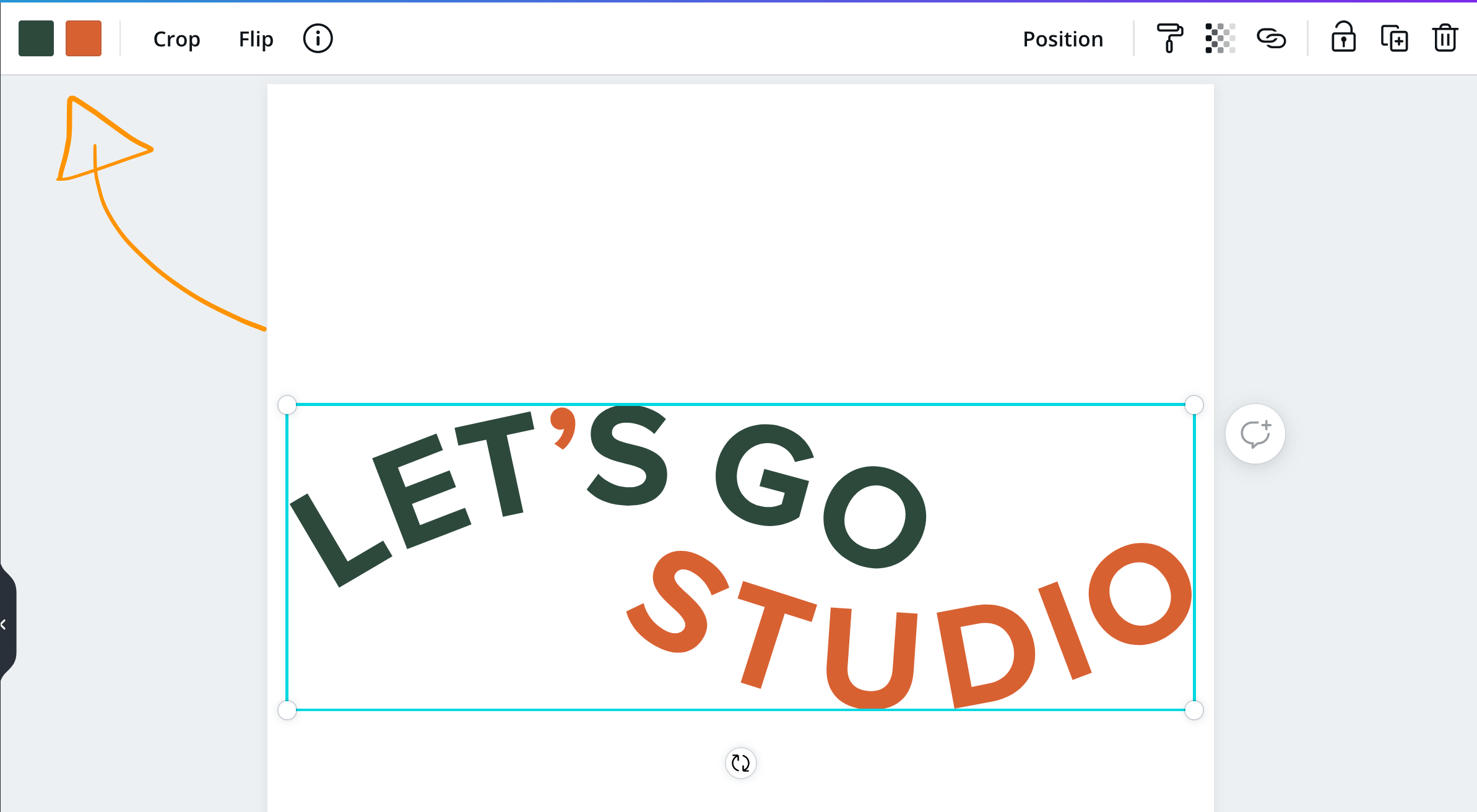Click the link icon
Image resolution: width=1477 pixels, height=812 pixels.
point(1271,38)
